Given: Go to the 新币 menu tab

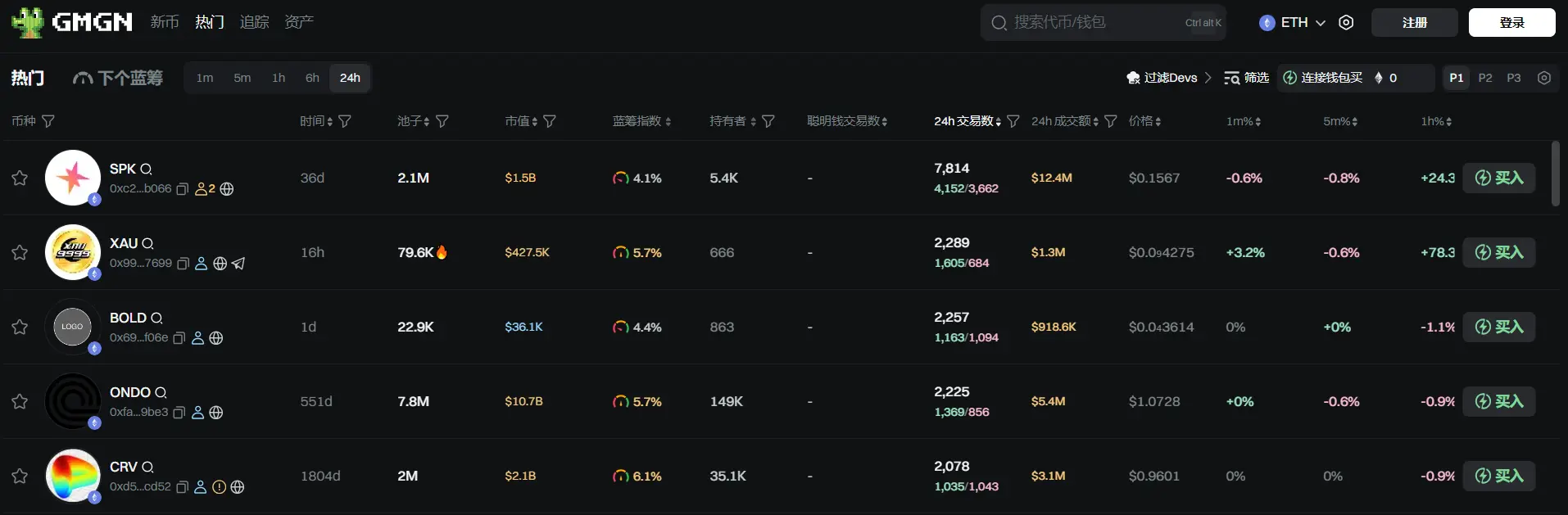Looking at the screenshot, I should click(x=165, y=22).
